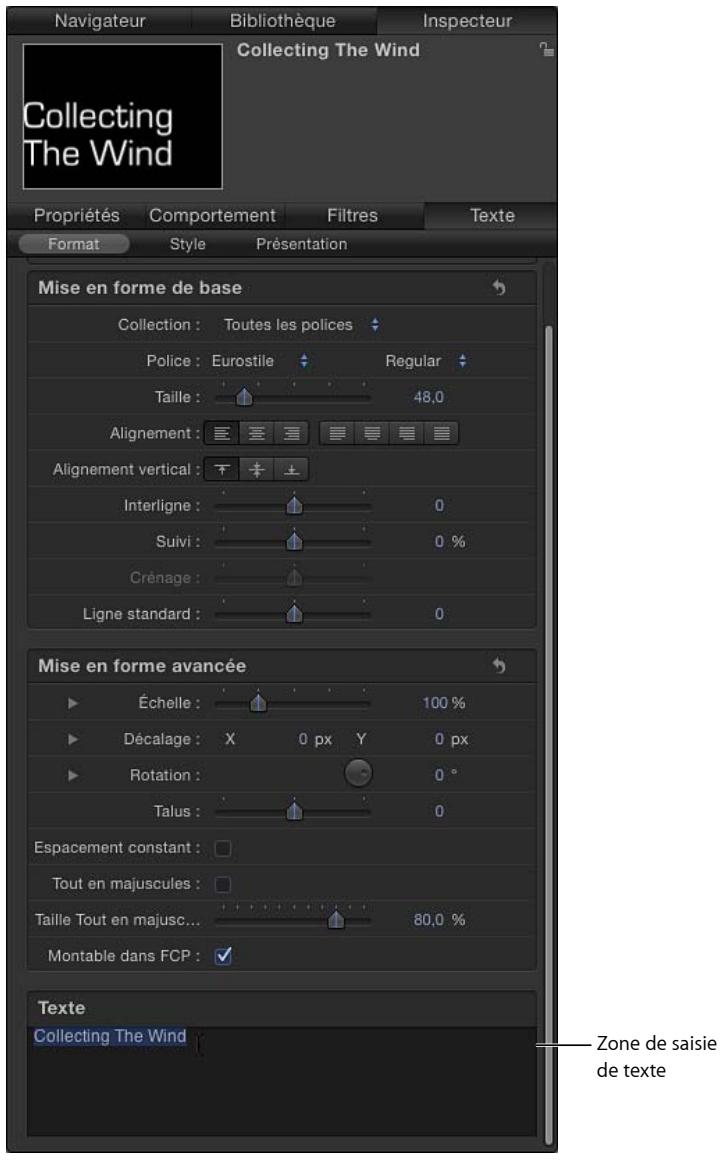Open the Comportement tab
The width and height of the screenshot is (723, 1160).
click(212, 215)
